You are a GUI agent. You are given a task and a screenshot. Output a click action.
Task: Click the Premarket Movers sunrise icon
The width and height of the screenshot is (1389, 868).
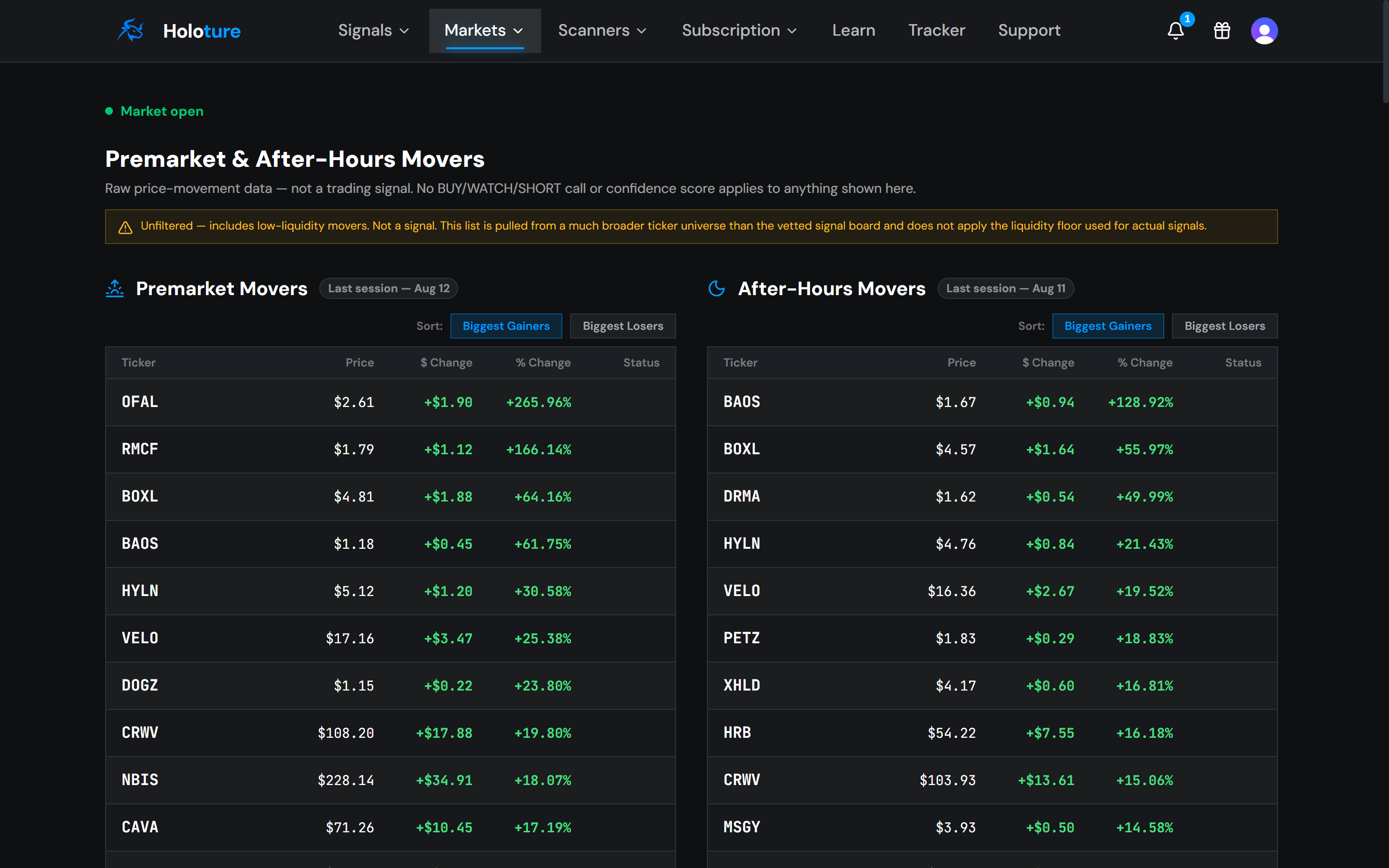point(115,288)
